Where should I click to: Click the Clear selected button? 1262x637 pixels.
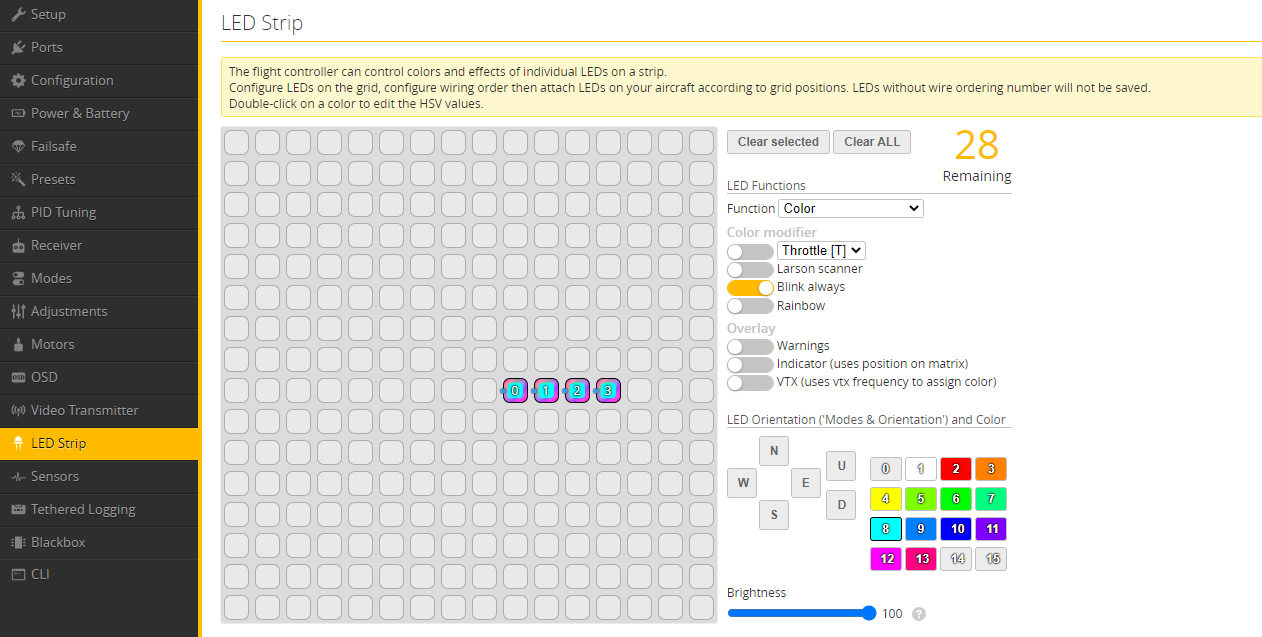778,142
